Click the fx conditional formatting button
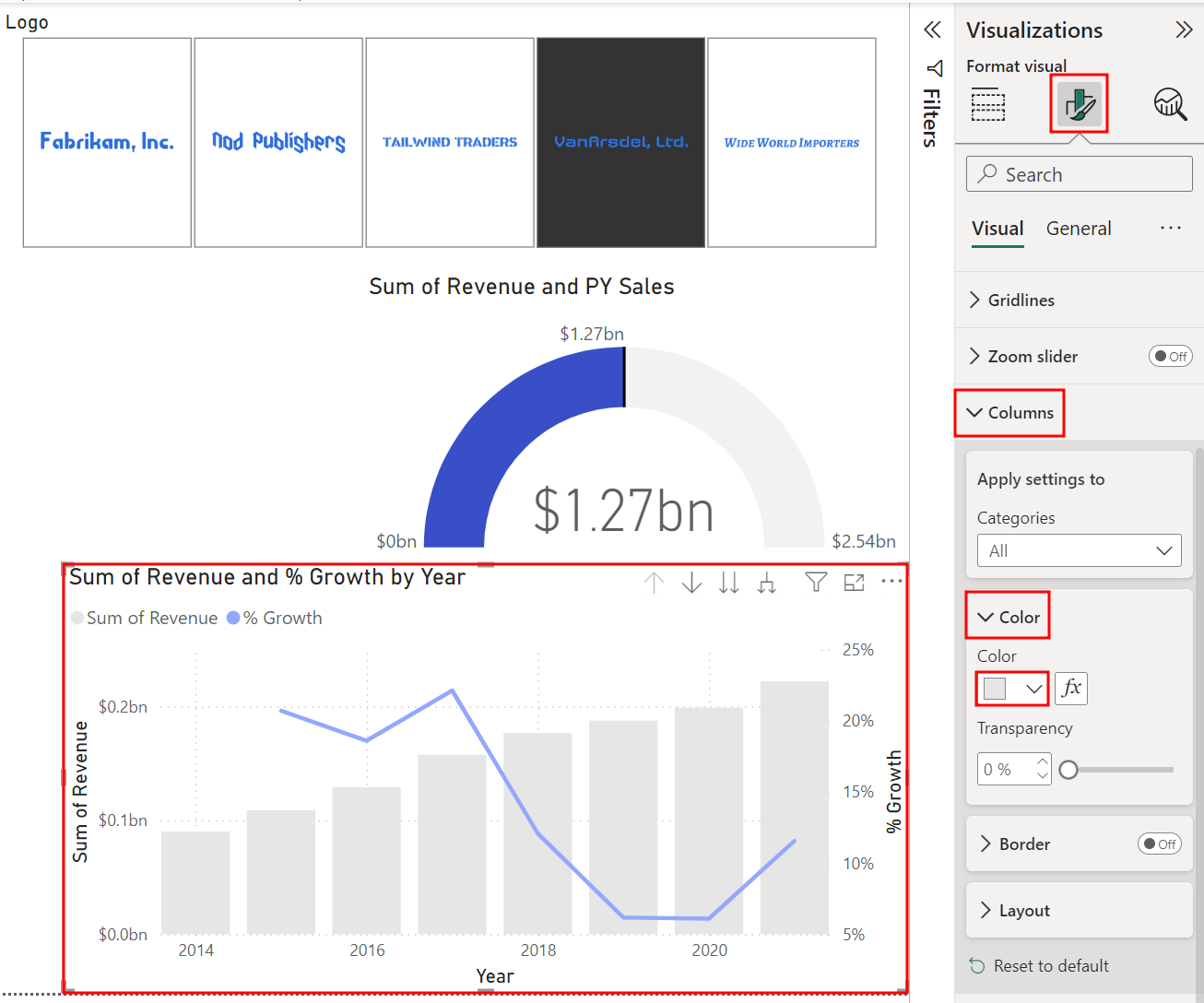1204x1003 pixels. coord(1071,688)
